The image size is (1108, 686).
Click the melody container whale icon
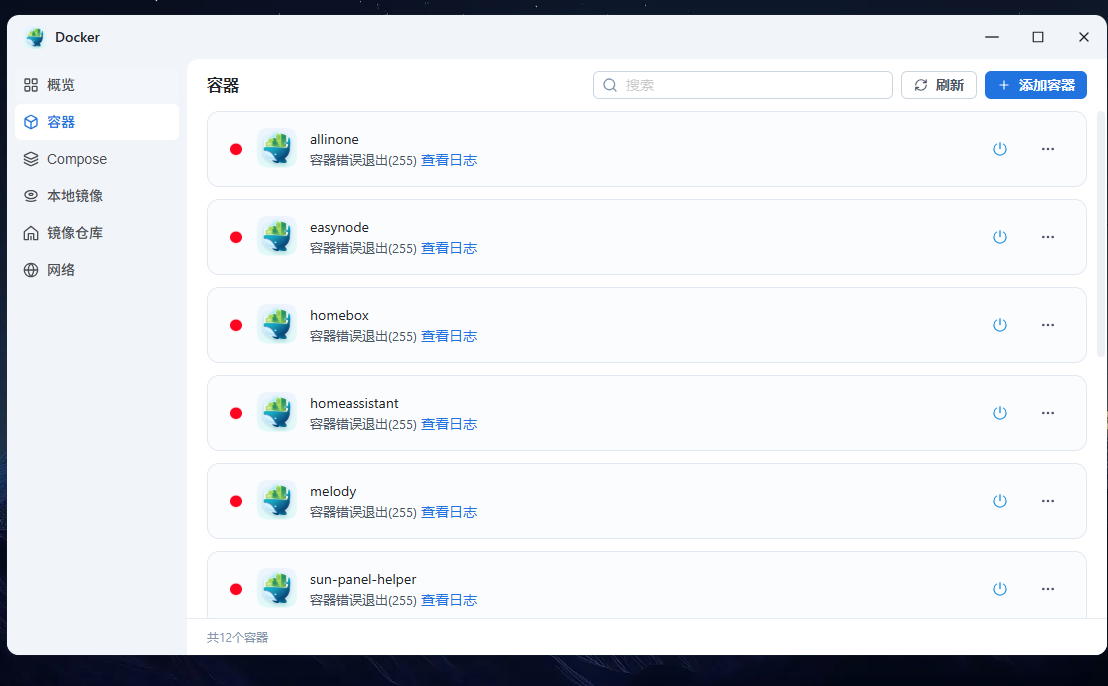click(277, 499)
